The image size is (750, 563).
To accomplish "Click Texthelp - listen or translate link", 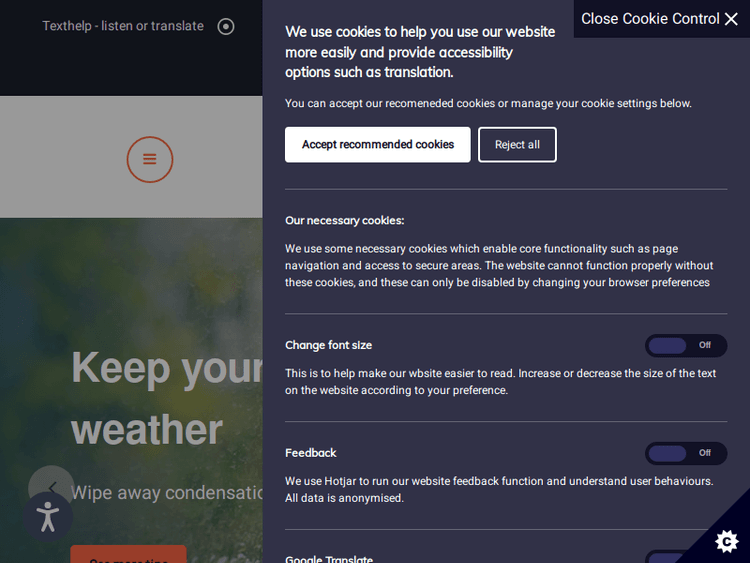I will tap(123, 26).
